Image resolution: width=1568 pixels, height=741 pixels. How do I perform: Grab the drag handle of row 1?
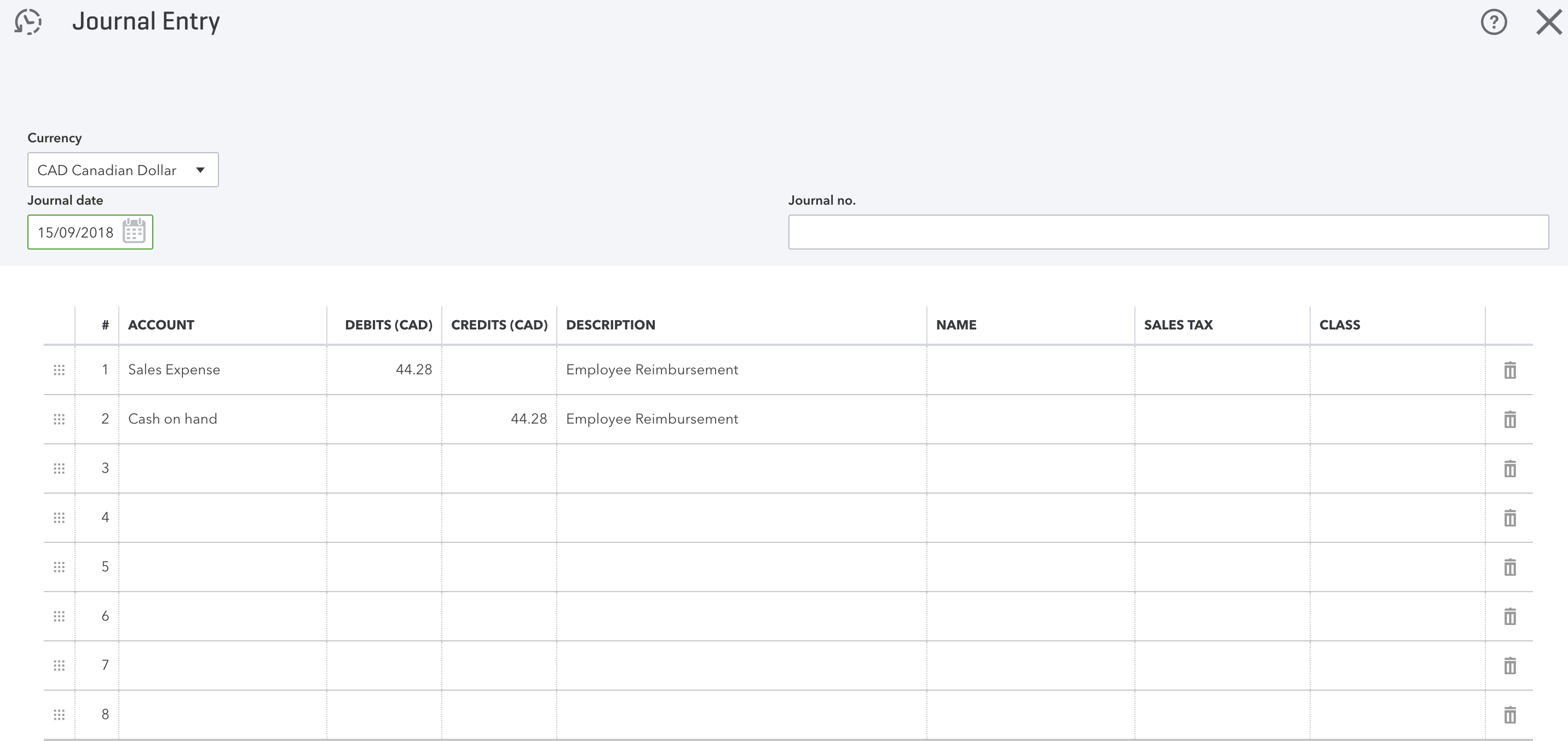pyautogui.click(x=59, y=370)
